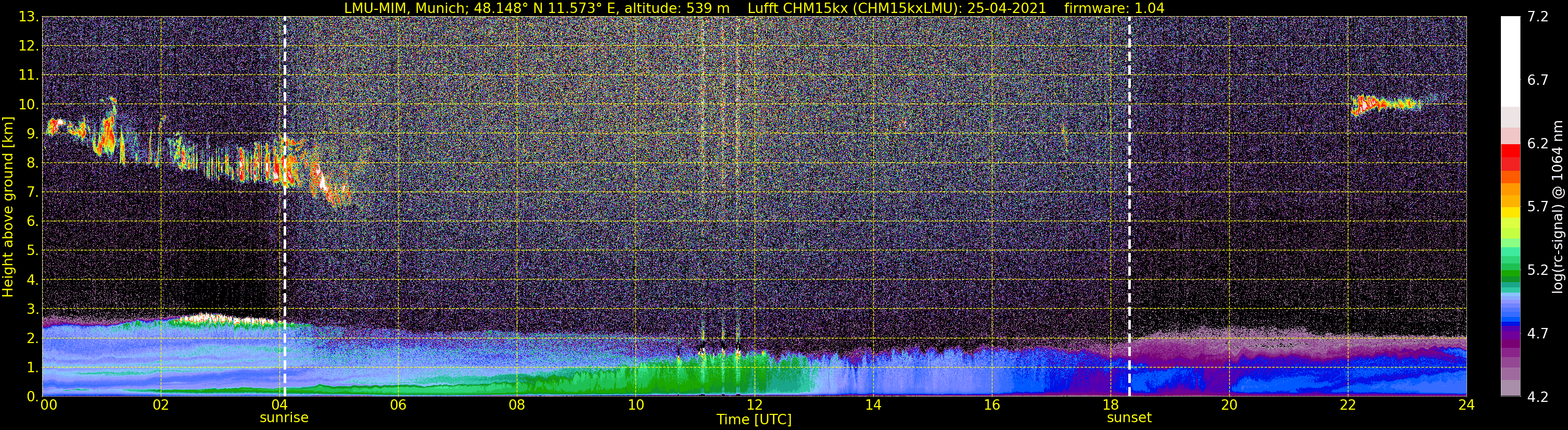Click the time axis tick "20"

[x=1229, y=405]
